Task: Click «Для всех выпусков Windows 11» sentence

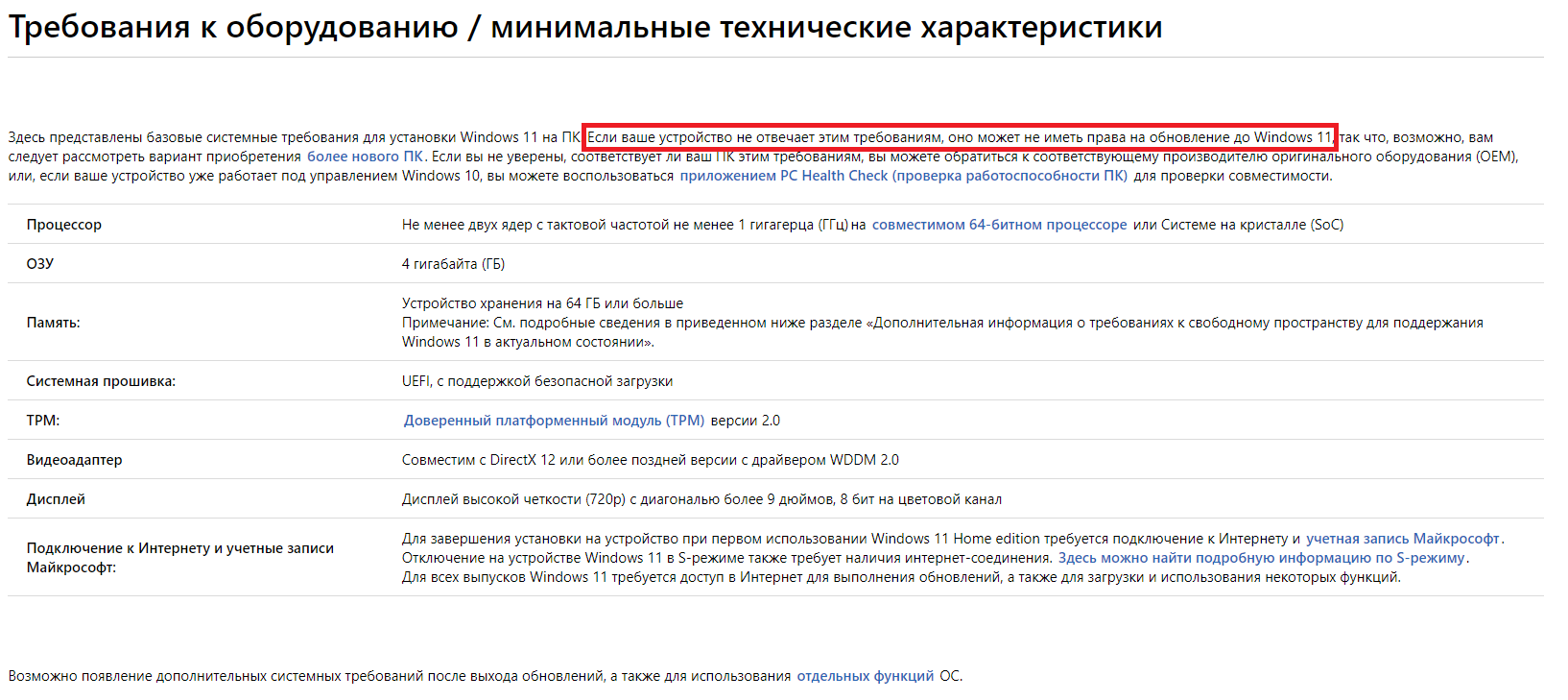Action: pos(901,577)
